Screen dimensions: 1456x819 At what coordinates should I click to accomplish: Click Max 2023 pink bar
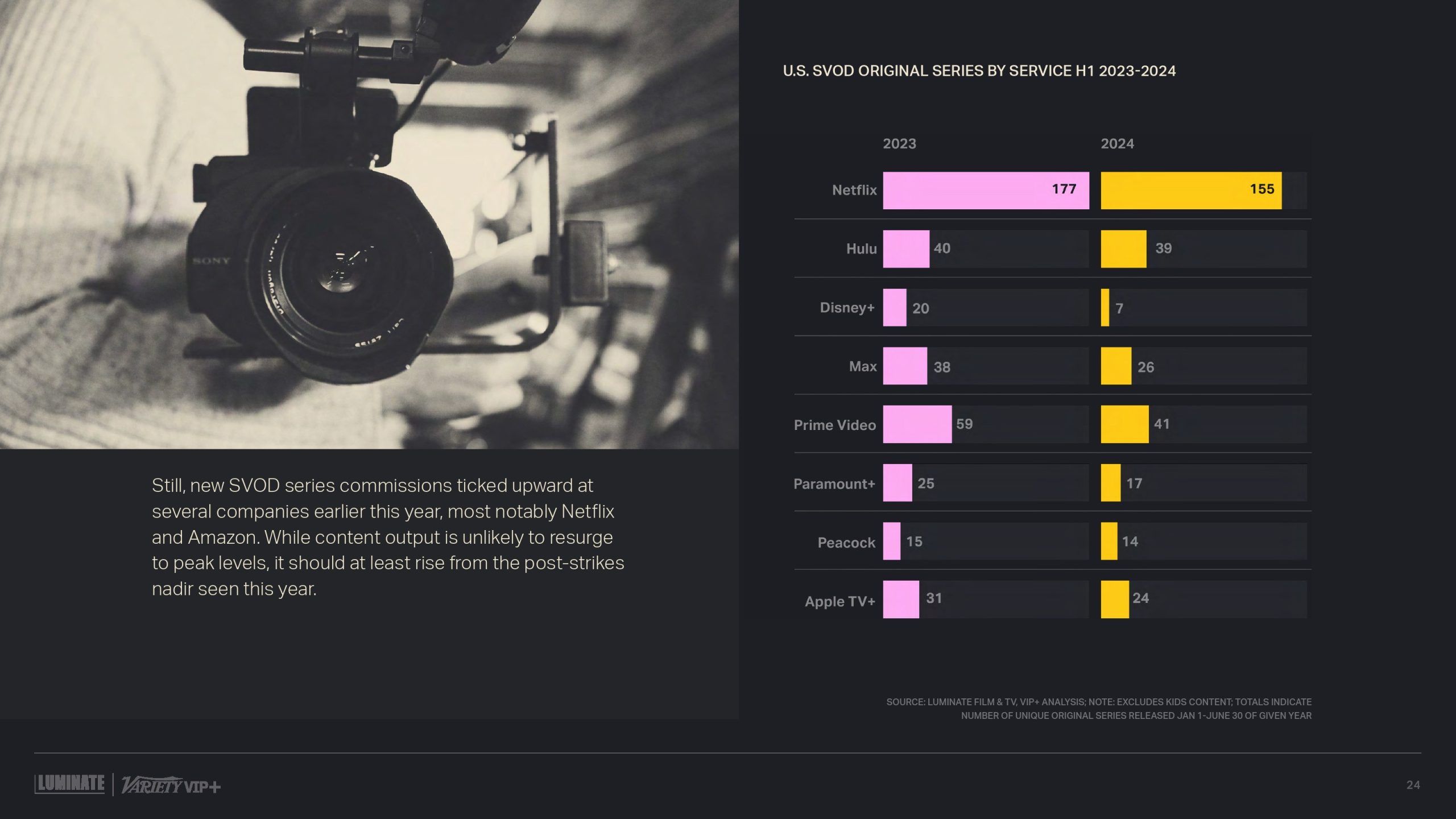[x=905, y=366]
